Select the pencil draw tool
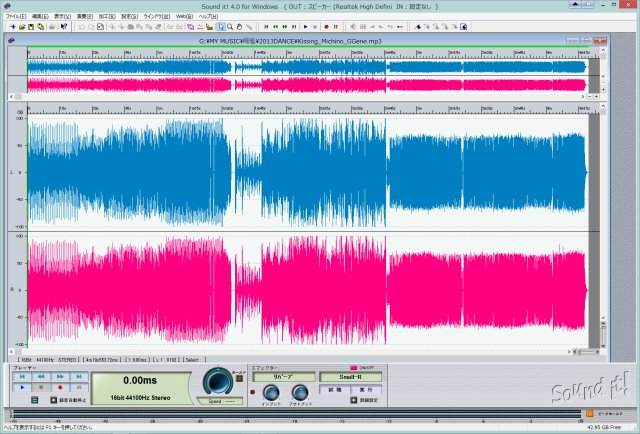The height and width of the screenshot is (434, 640). tap(249, 27)
